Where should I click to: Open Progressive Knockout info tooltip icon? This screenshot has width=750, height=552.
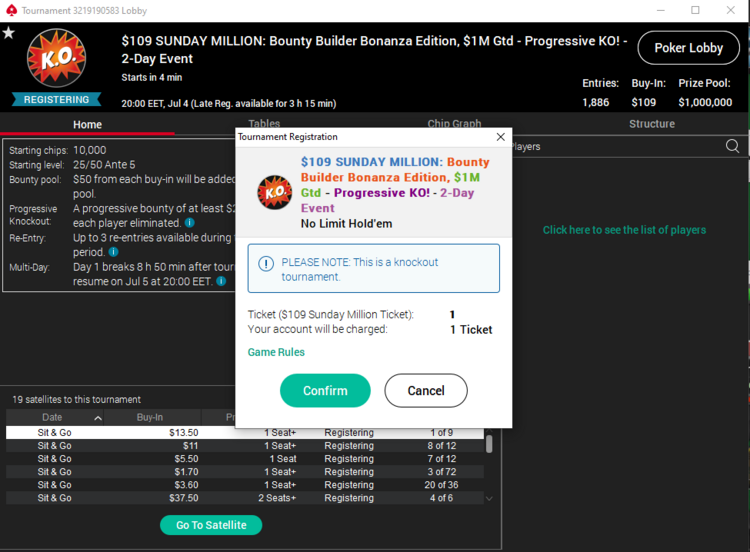(x=189, y=222)
